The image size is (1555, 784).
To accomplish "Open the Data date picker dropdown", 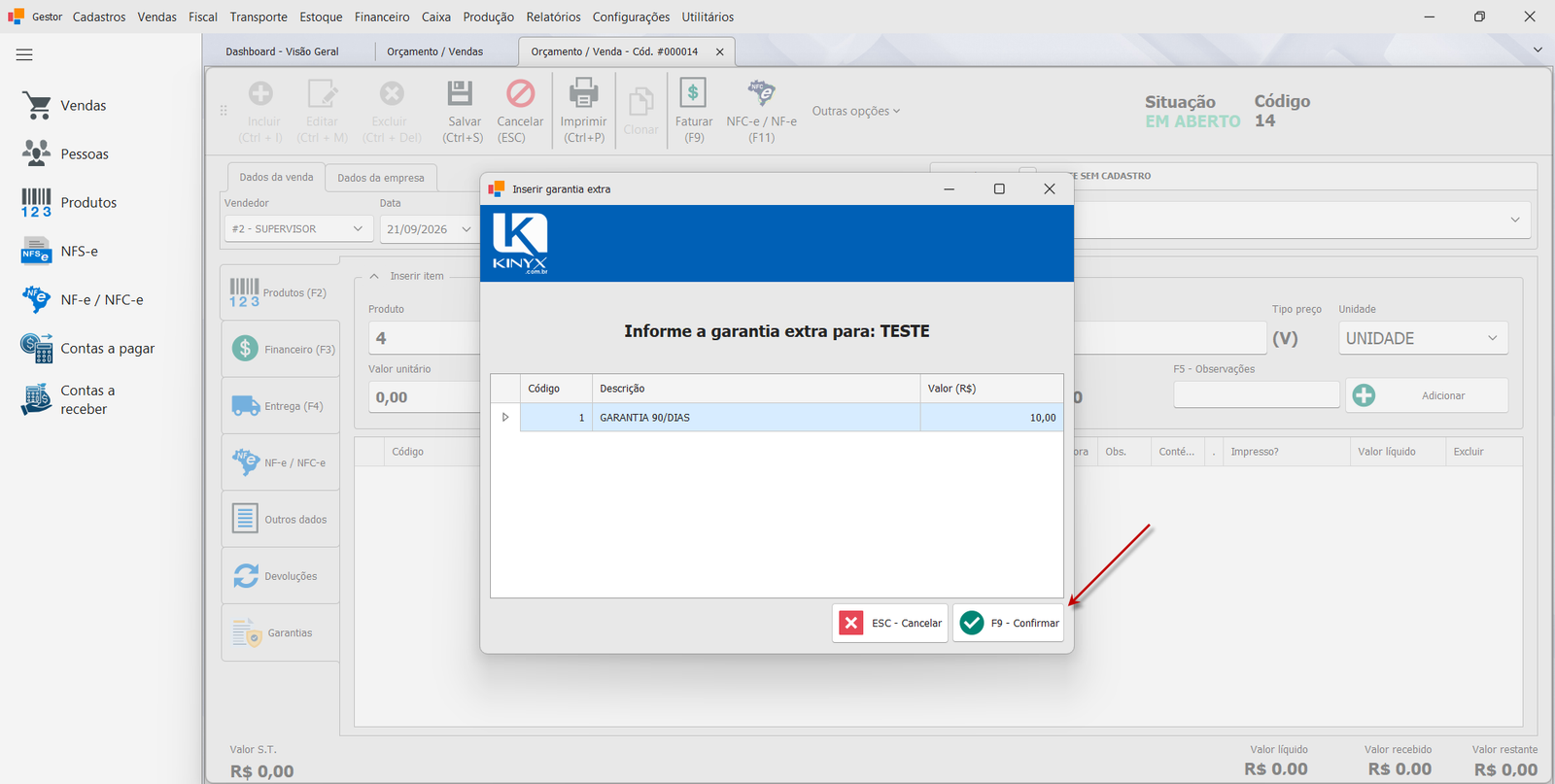I will pos(466,229).
